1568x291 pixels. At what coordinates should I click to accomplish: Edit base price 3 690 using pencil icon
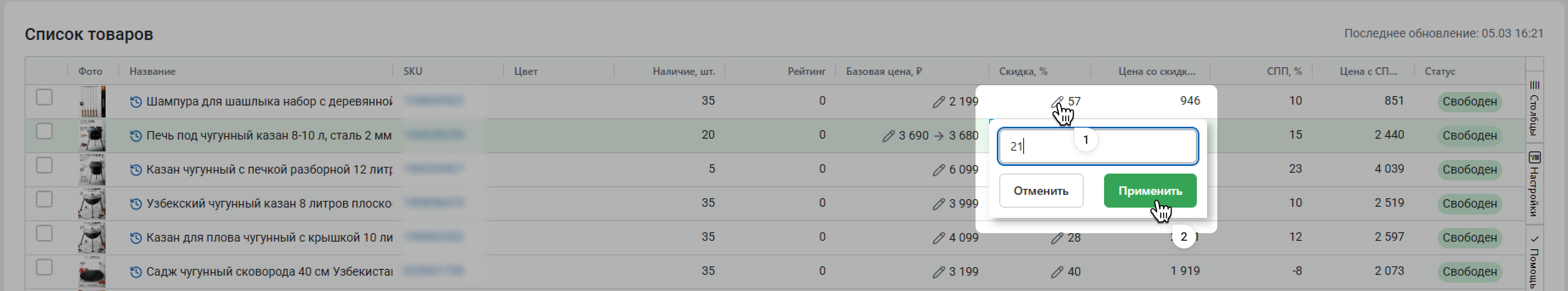click(888, 136)
